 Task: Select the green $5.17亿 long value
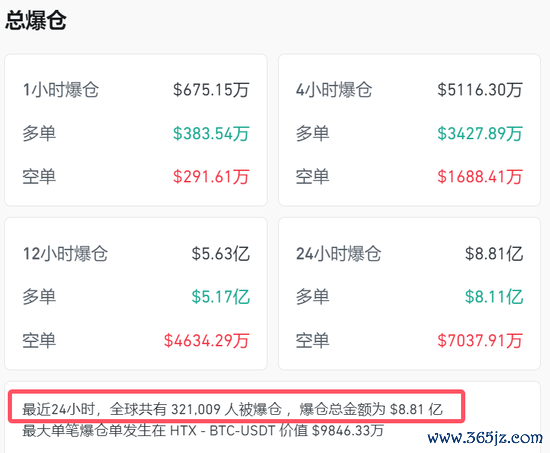click(x=220, y=297)
